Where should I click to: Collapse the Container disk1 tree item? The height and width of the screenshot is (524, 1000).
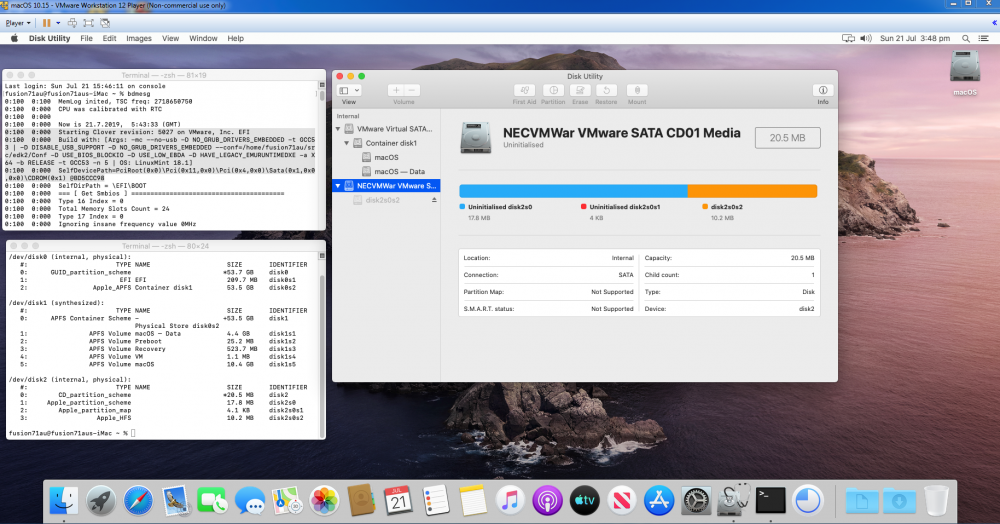pos(347,143)
